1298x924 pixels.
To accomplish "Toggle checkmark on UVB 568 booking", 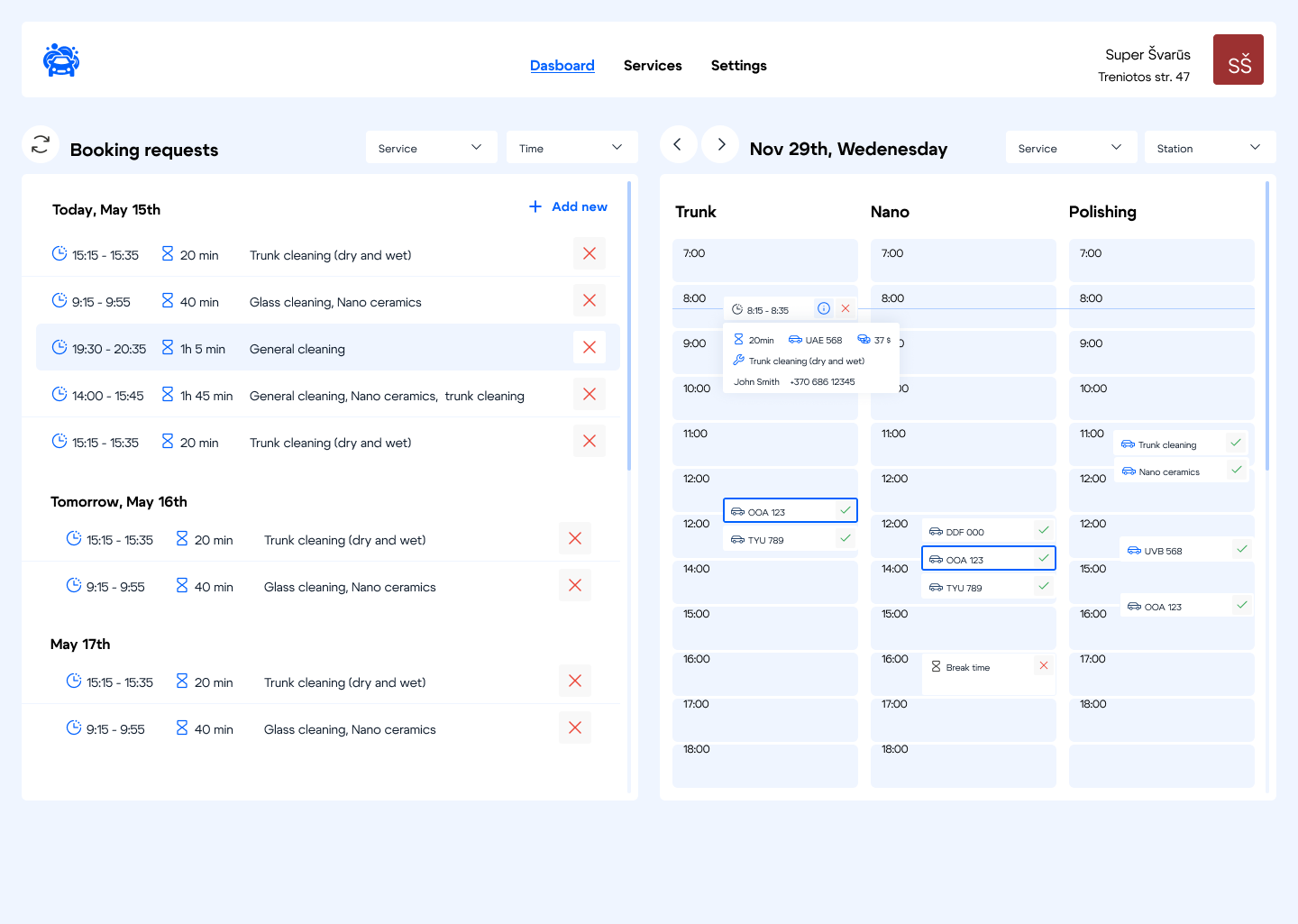I will [x=1241, y=549].
